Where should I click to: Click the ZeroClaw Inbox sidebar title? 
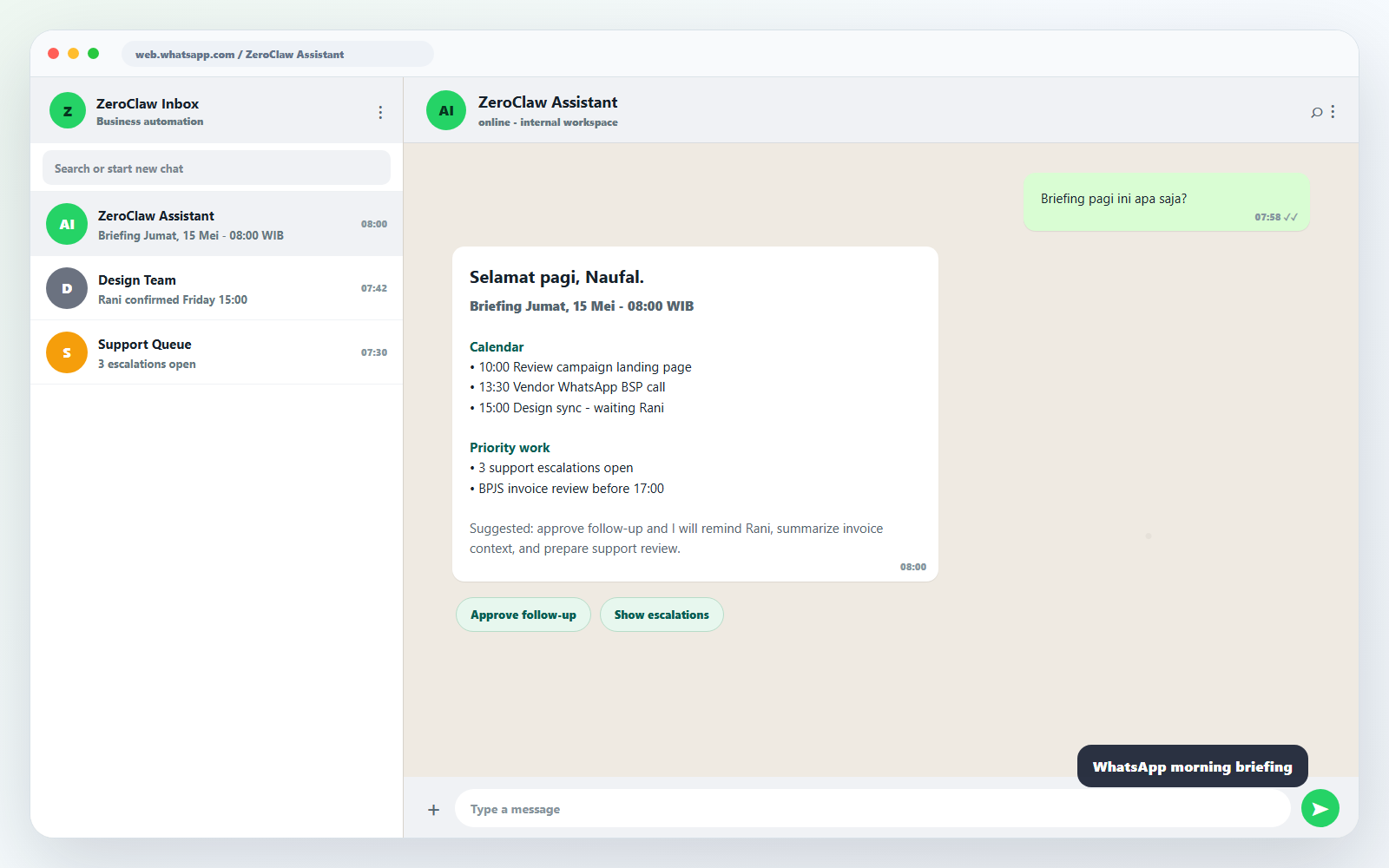click(148, 103)
